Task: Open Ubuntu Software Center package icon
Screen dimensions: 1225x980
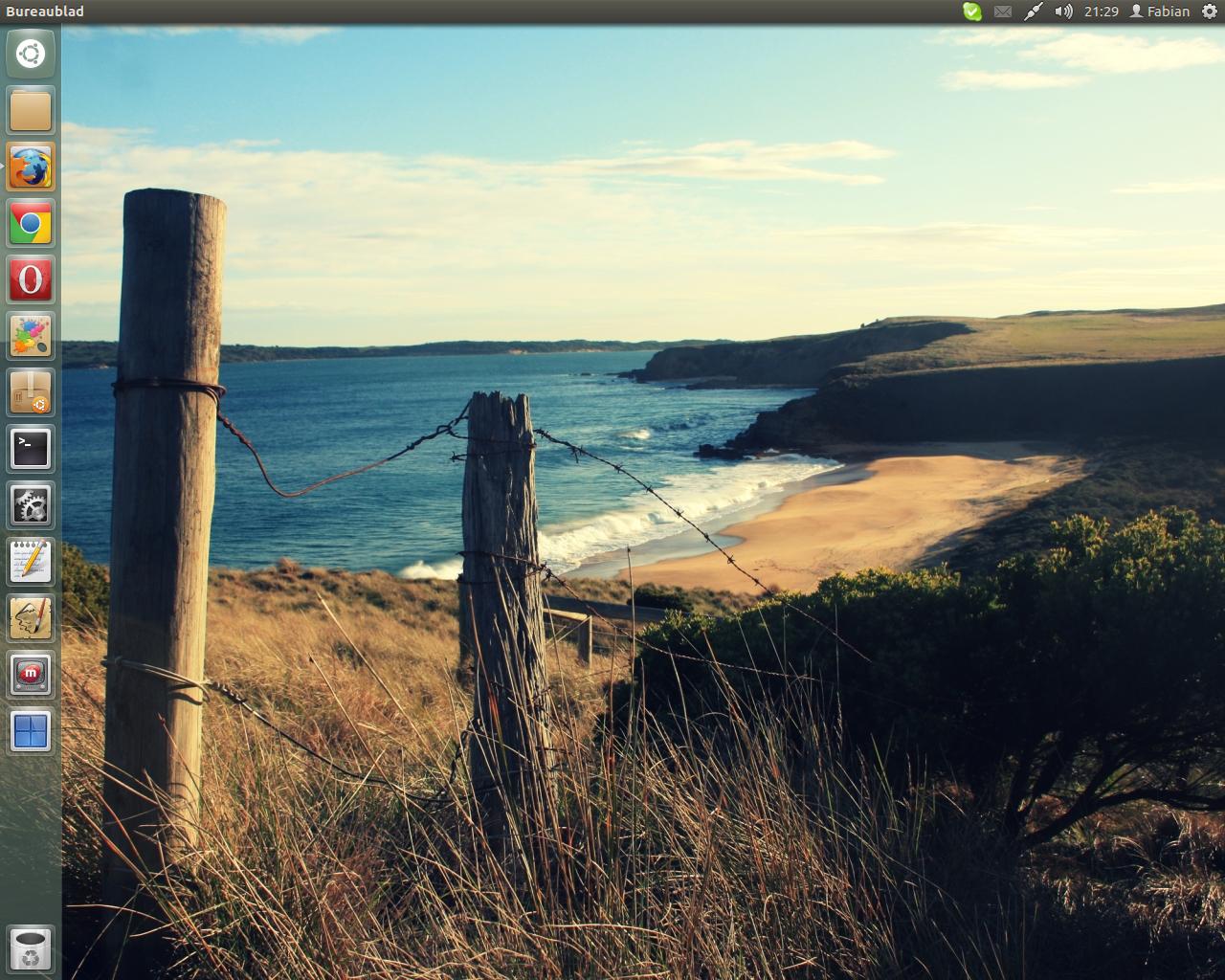Action: coord(31,393)
